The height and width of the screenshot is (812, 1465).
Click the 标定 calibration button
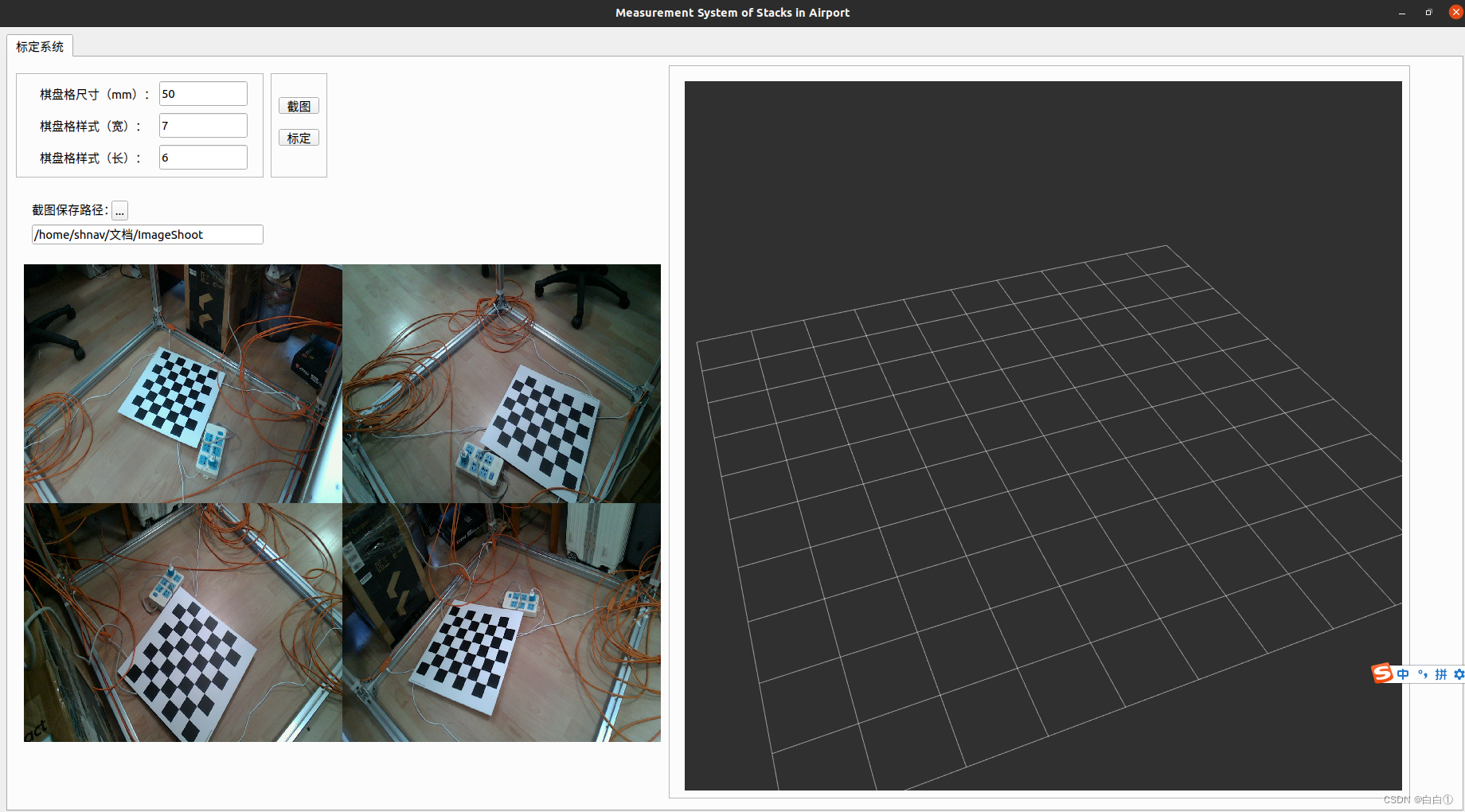[x=299, y=137]
